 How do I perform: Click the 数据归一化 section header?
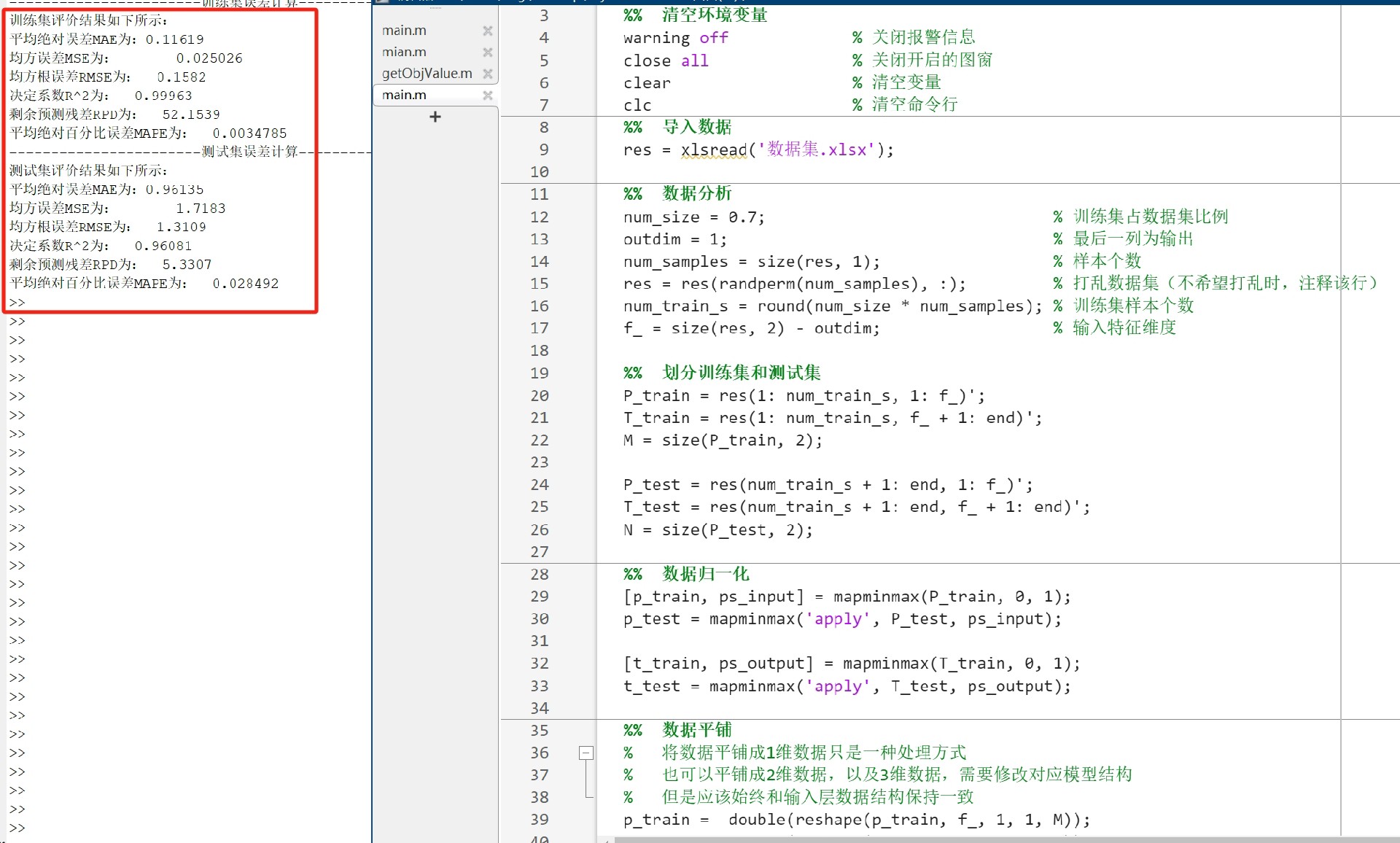click(704, 574)
